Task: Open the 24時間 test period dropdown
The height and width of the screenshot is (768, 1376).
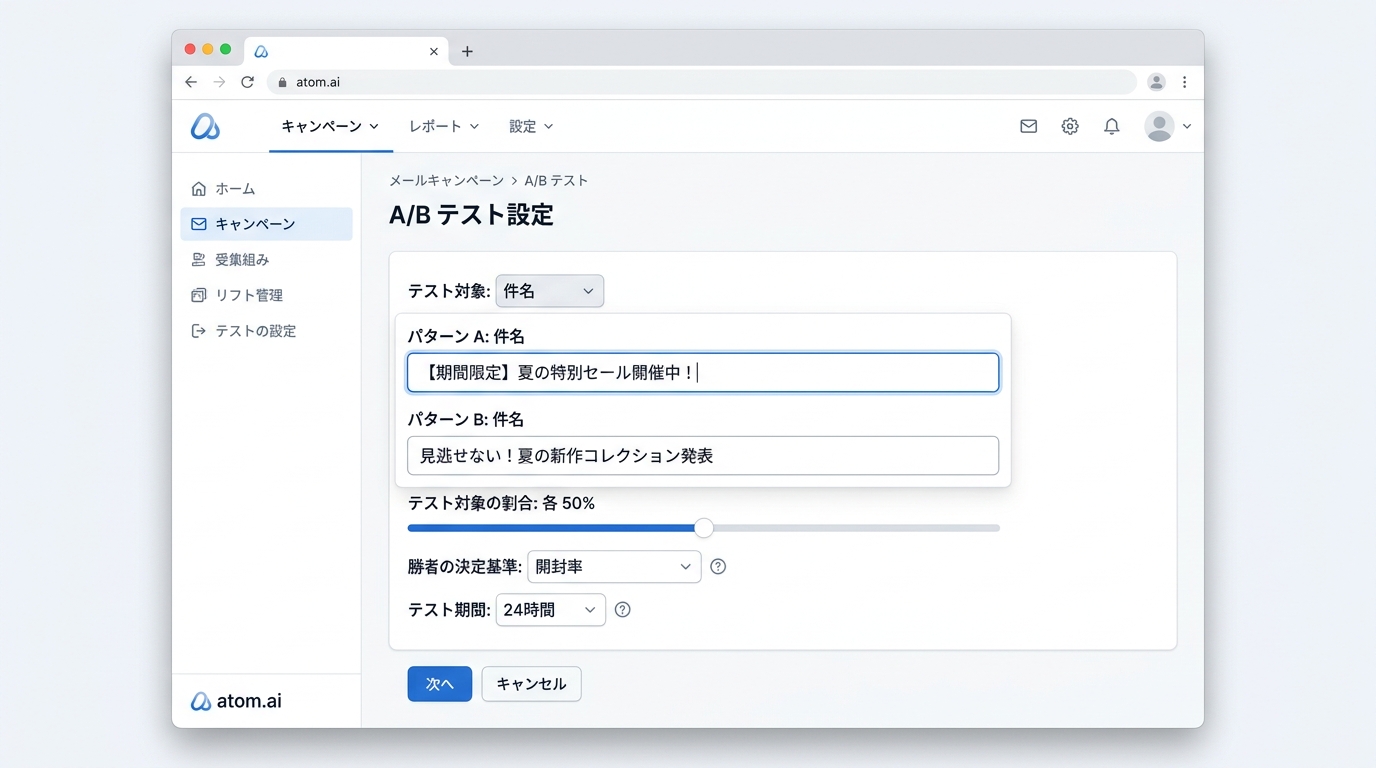Action: pyautogui.click(x=550, y=610)
